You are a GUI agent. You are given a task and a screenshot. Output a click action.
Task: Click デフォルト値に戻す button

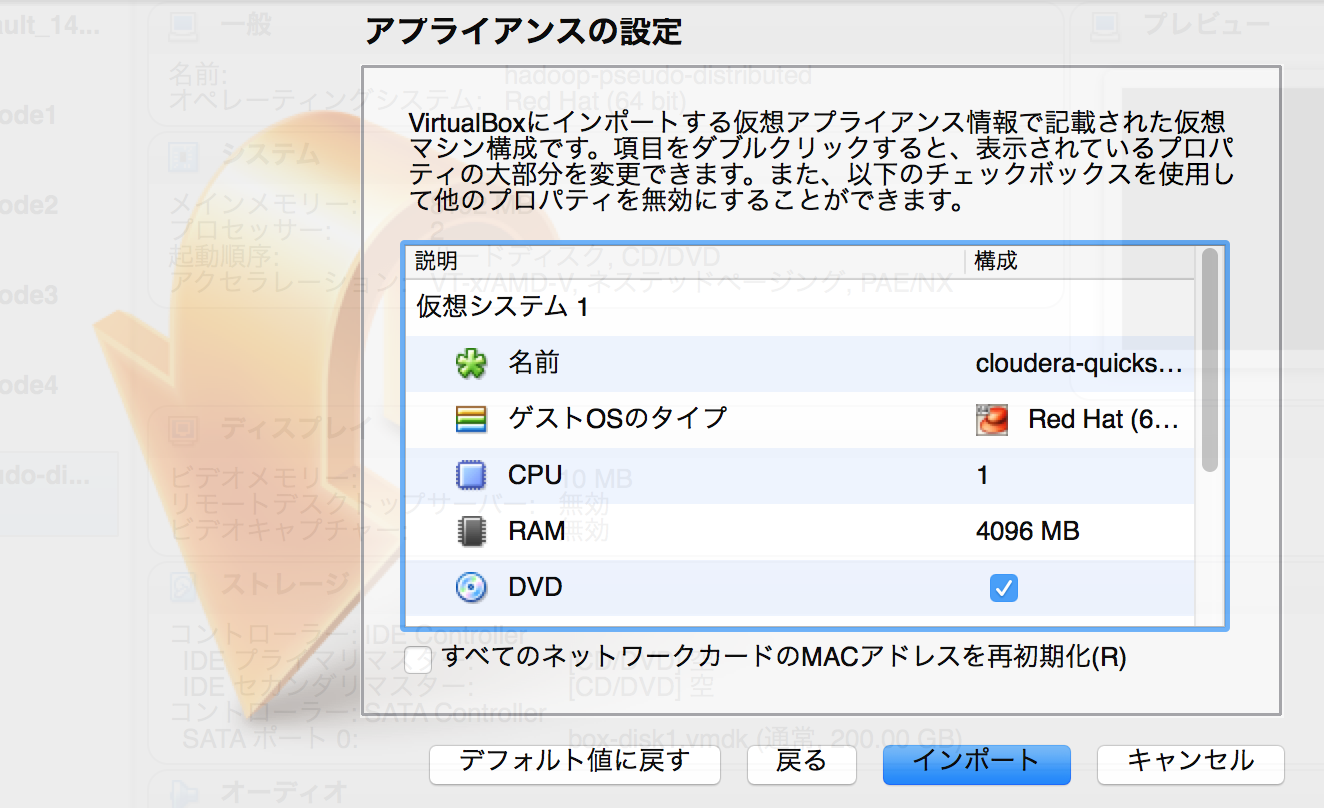coord(575,764)
